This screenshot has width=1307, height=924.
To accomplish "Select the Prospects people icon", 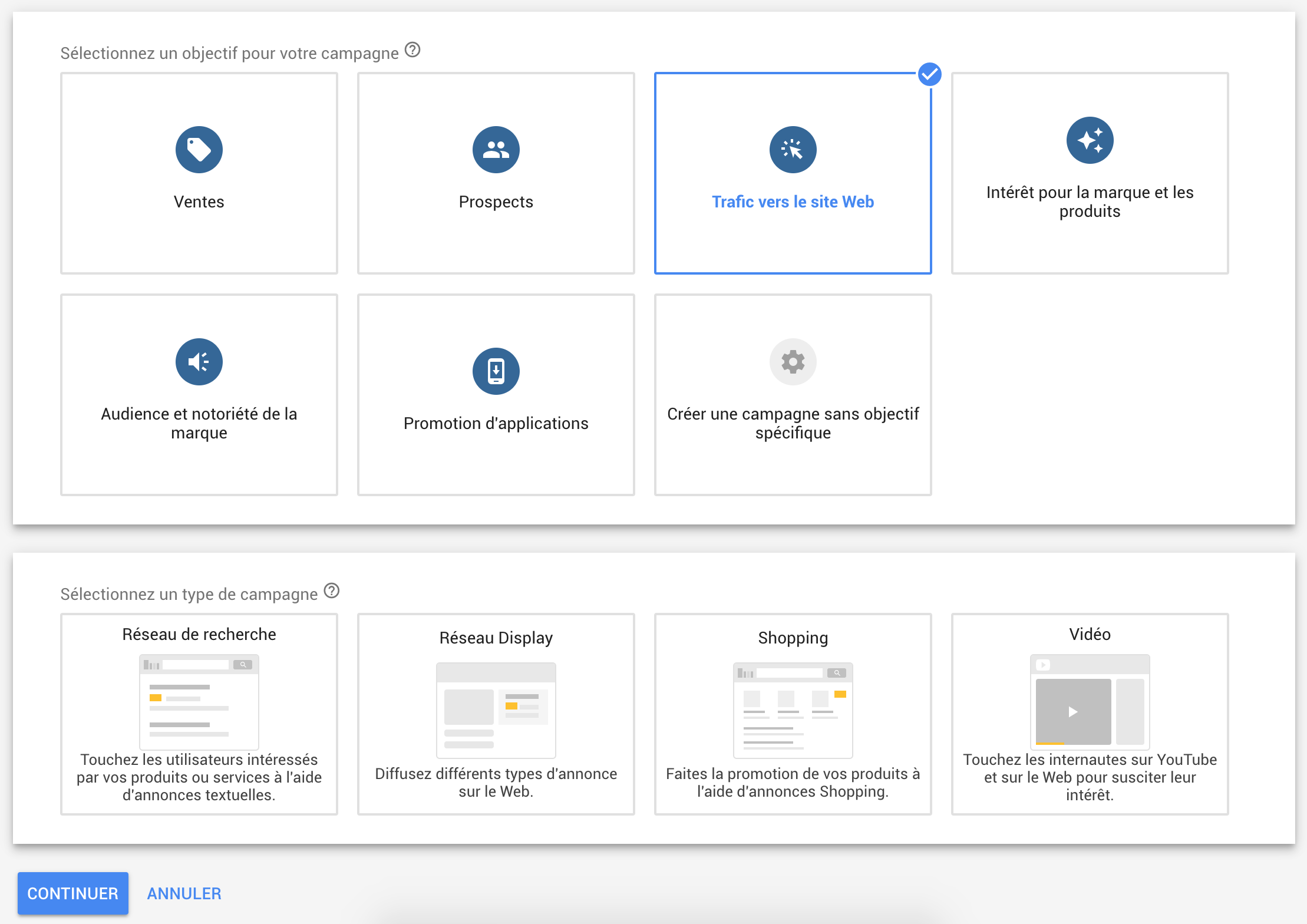I will click(496, 150).
